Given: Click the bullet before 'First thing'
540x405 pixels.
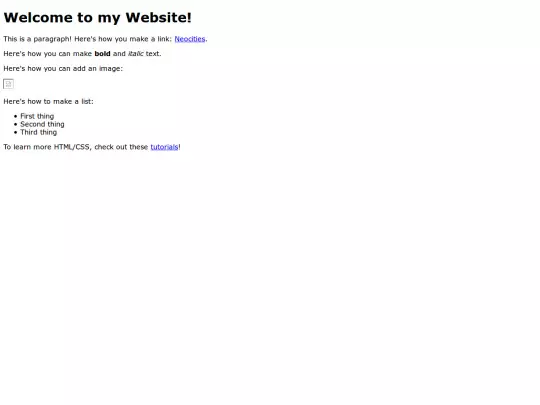Looking at the screenshot, I should click(x=15, y=116).
